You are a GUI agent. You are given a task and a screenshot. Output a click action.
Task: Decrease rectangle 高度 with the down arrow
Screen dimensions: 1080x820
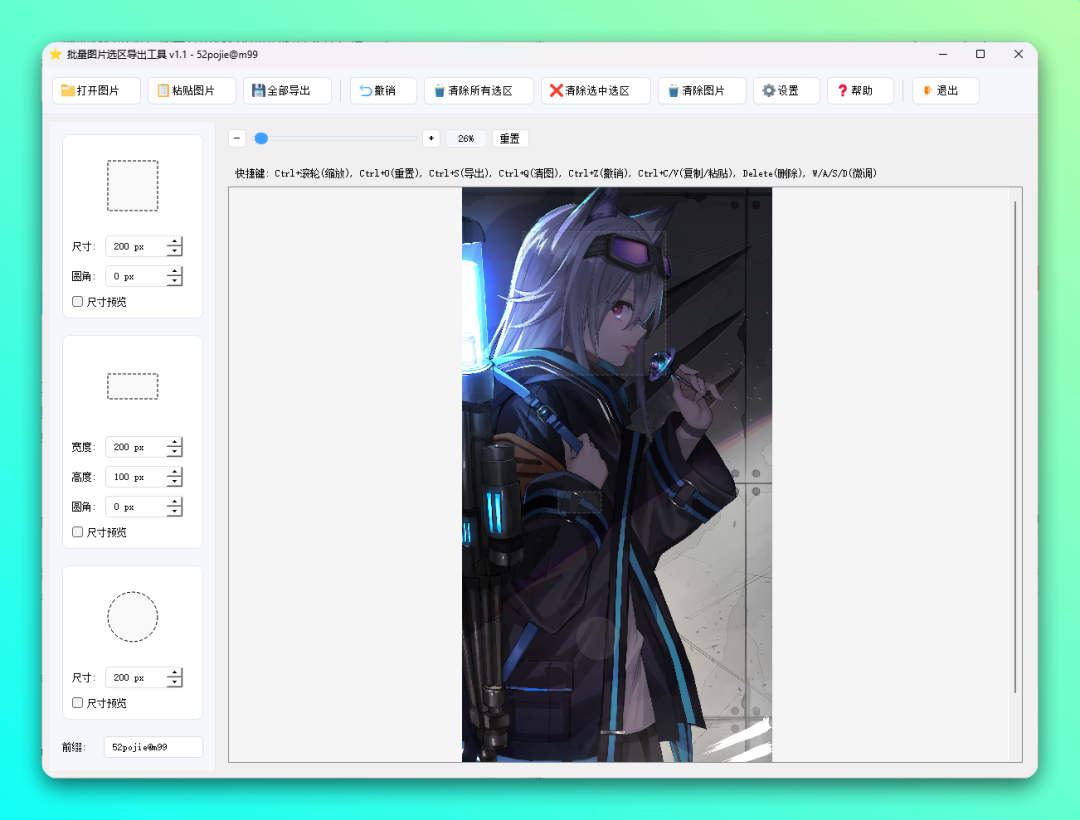pyautogui.click(x=175, y=482)
